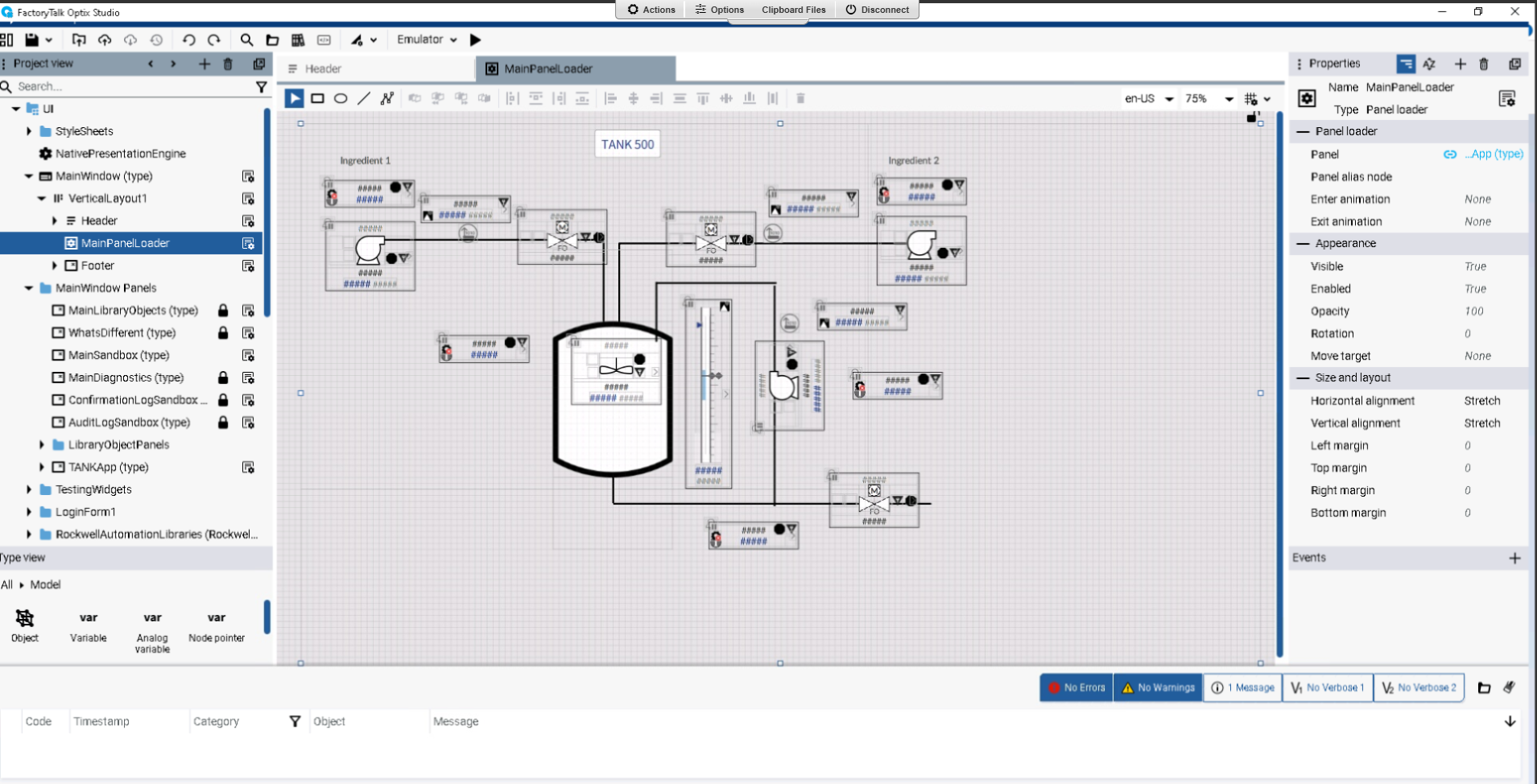Open Clipboard Files

(794, 10)
